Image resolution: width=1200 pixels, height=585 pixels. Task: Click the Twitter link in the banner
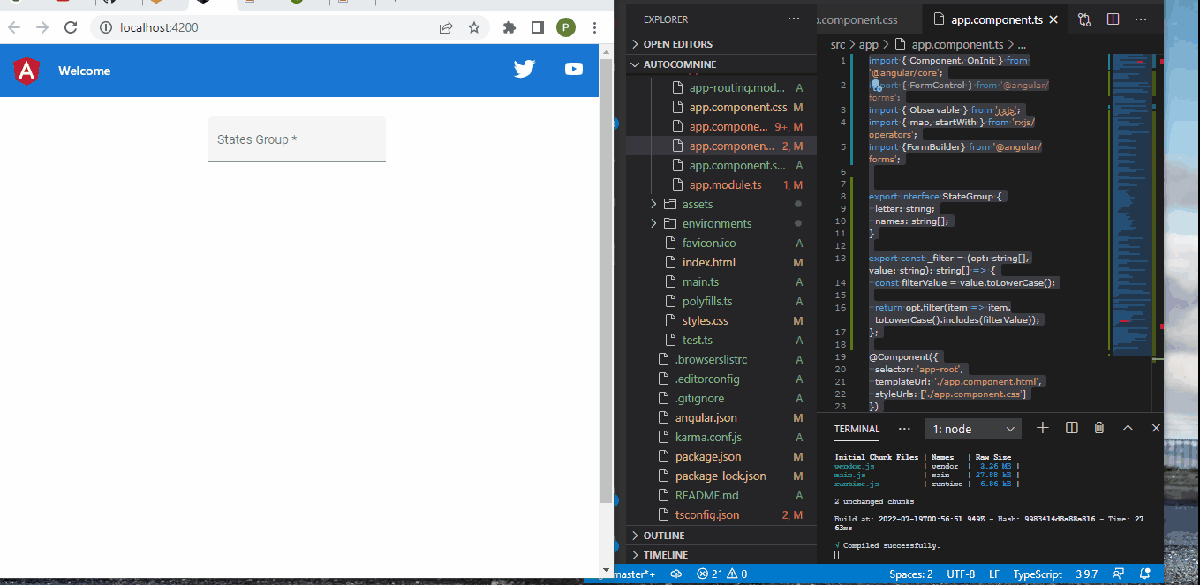click(x=524, y=69)
